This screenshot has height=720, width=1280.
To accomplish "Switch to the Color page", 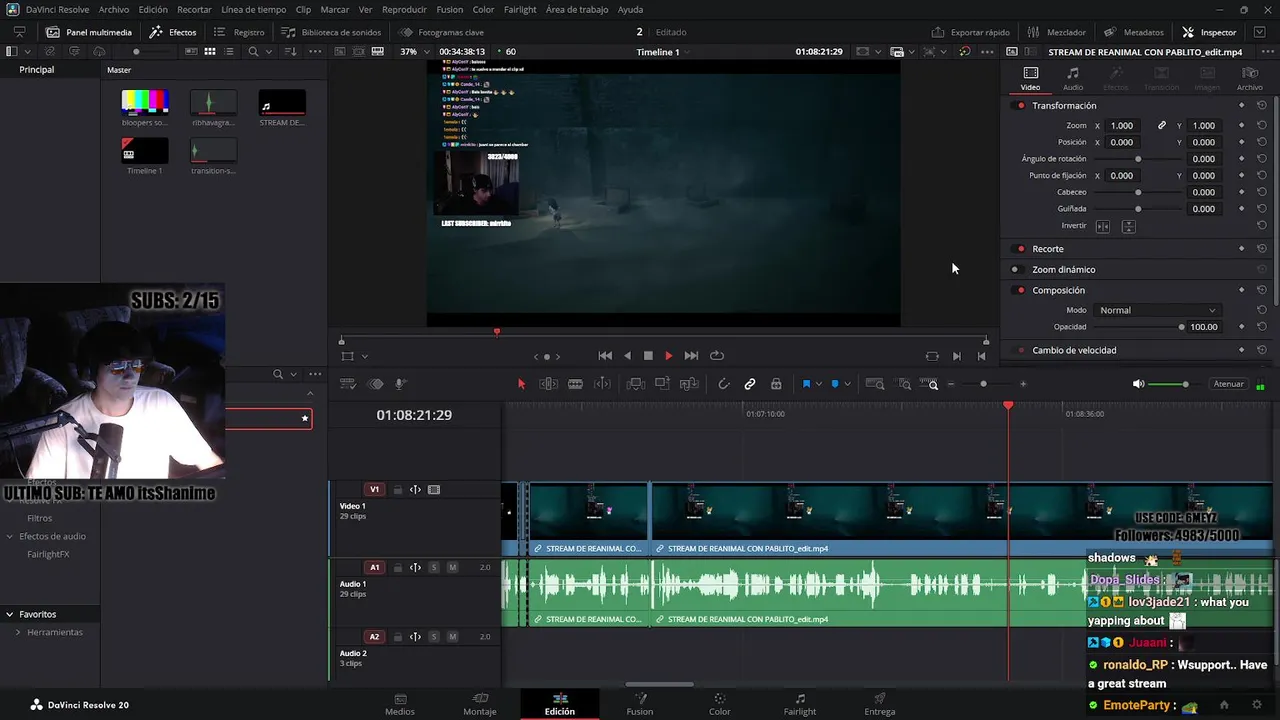I will [719, 704].
